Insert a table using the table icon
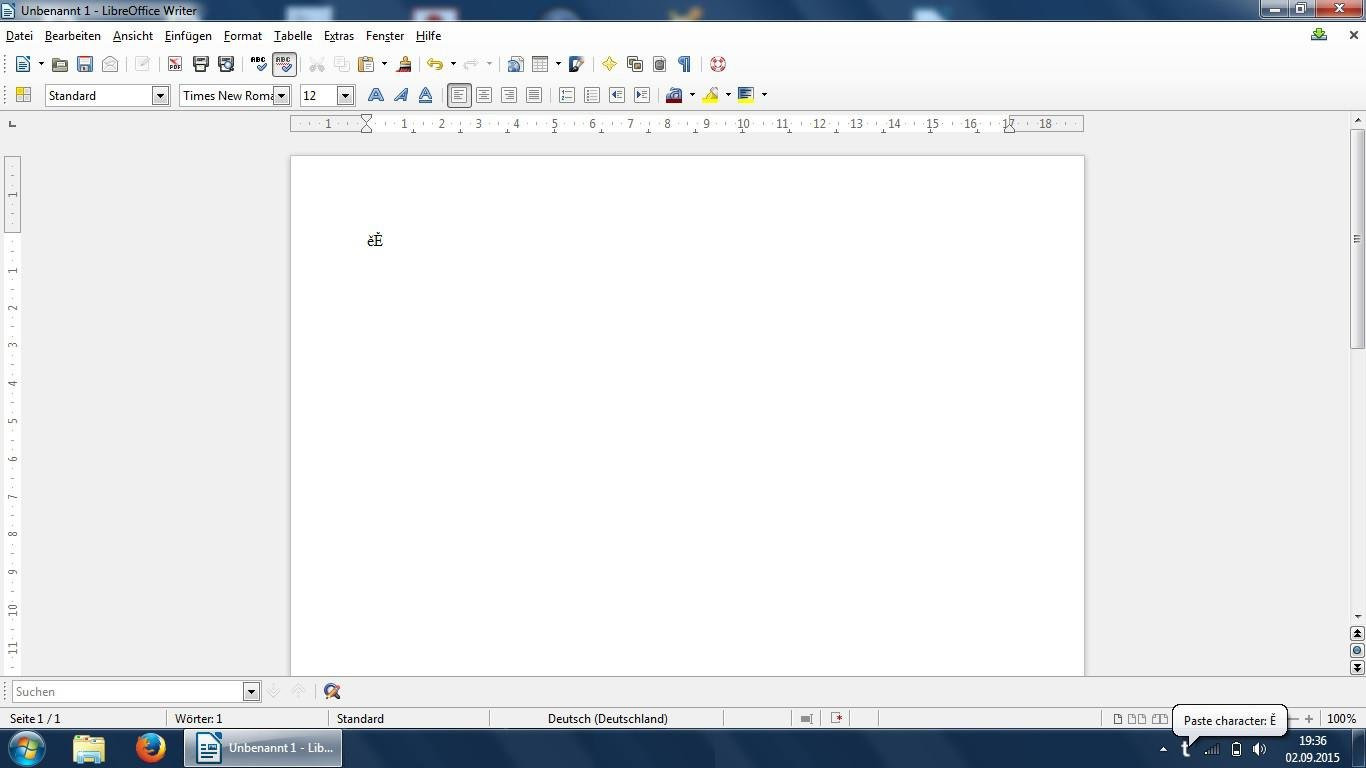 540,64
